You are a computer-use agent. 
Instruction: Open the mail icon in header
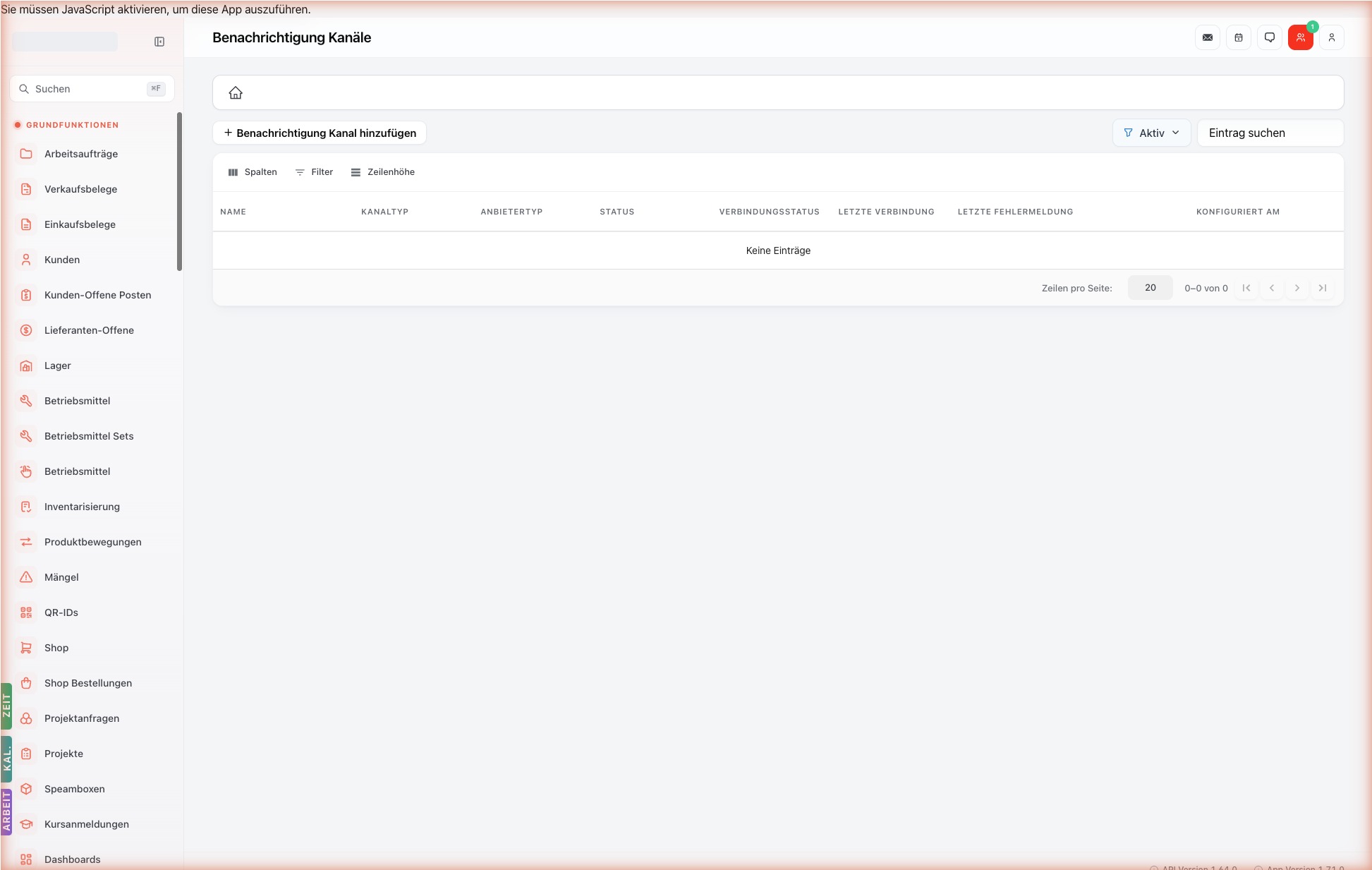click(1208, 37)
